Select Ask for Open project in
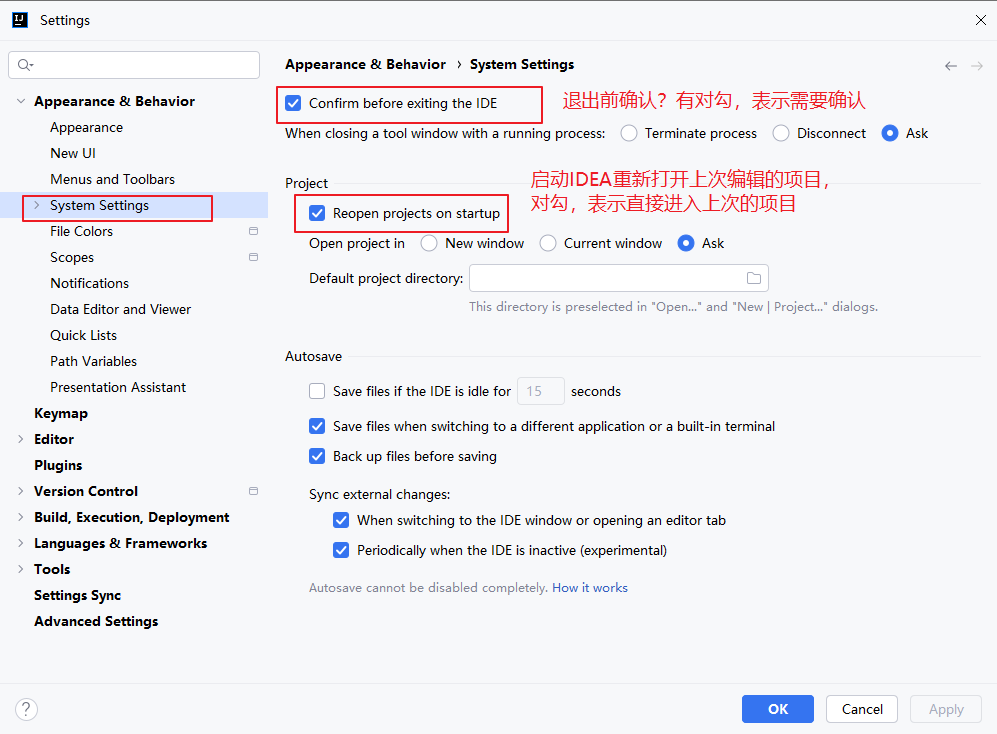Viewport: 997px width, 734px height. click(x=685, y=243)
